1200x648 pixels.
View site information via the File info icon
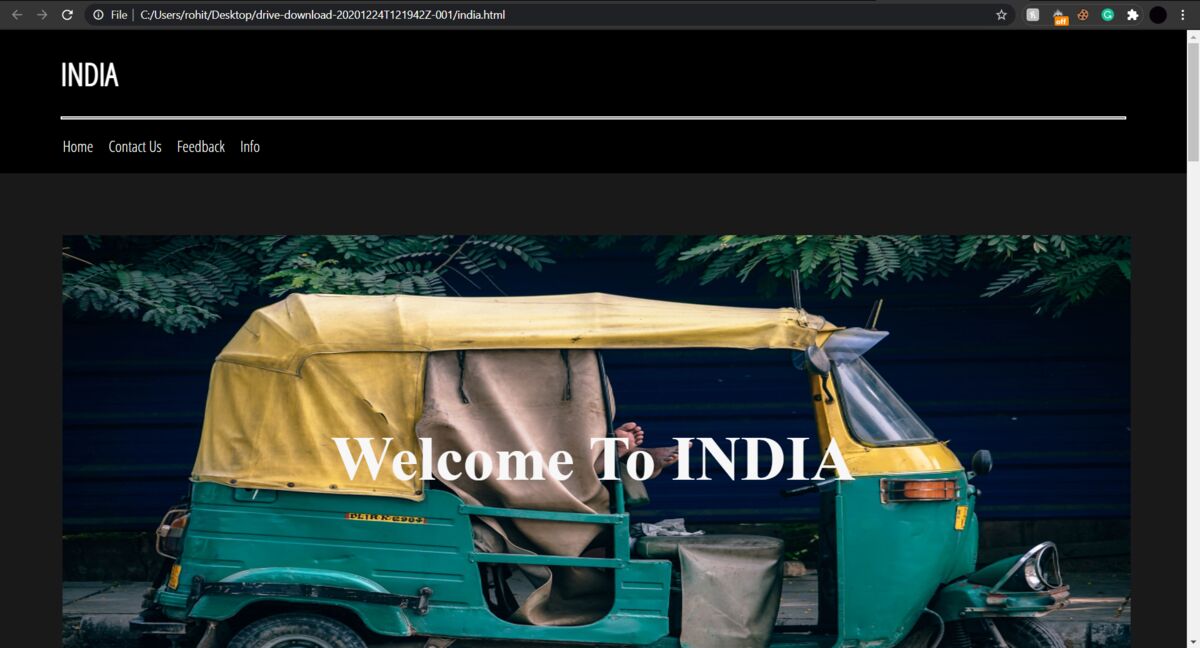[x=98, y=15]
